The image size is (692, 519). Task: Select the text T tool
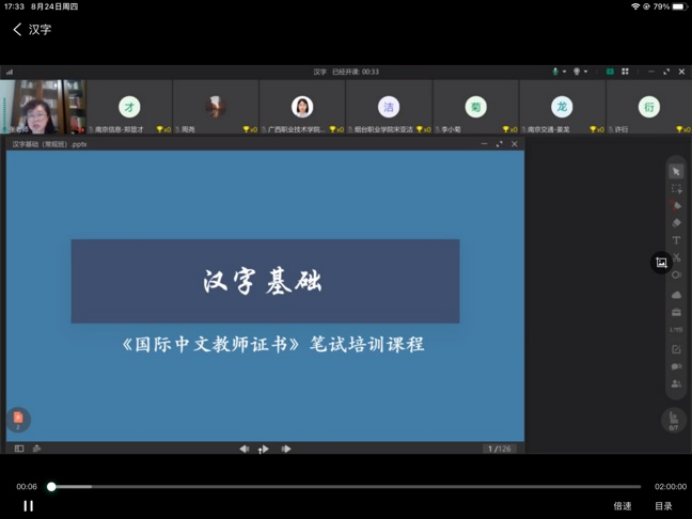pos(676,240)
